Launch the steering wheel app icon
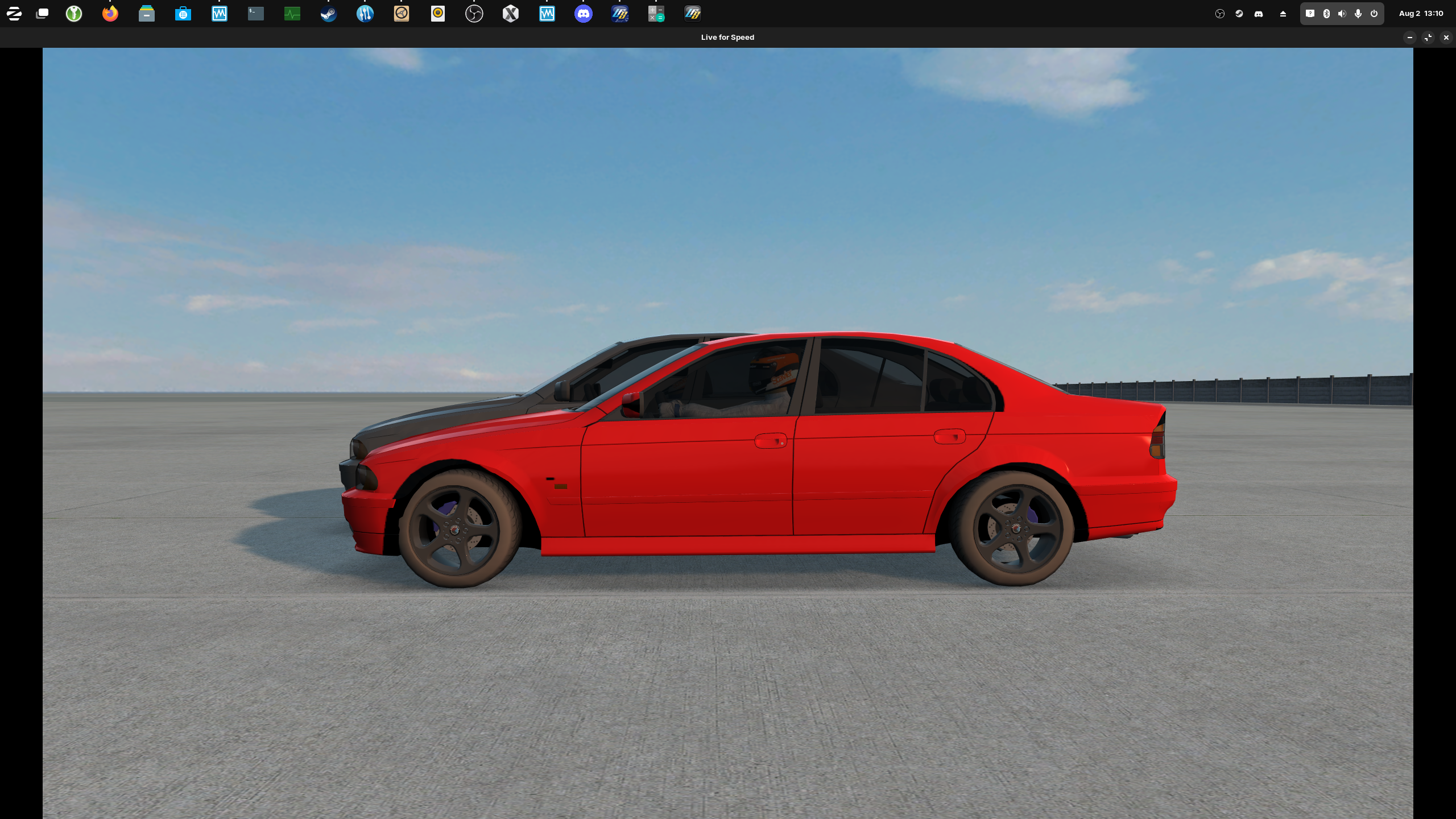The image size is (1456, 819). pyautogui.click(x=402, y=14)
